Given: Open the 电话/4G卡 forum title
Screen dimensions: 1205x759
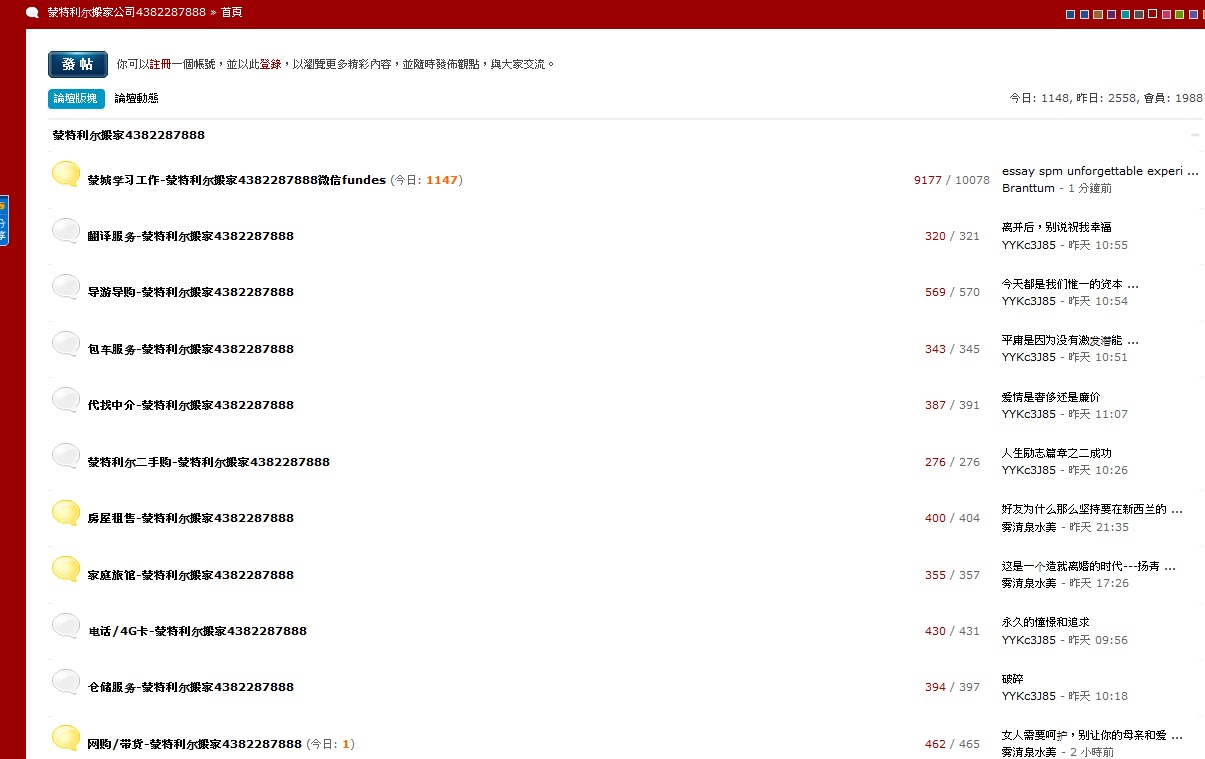Looking at the screenshot, I should coord(197,631).
